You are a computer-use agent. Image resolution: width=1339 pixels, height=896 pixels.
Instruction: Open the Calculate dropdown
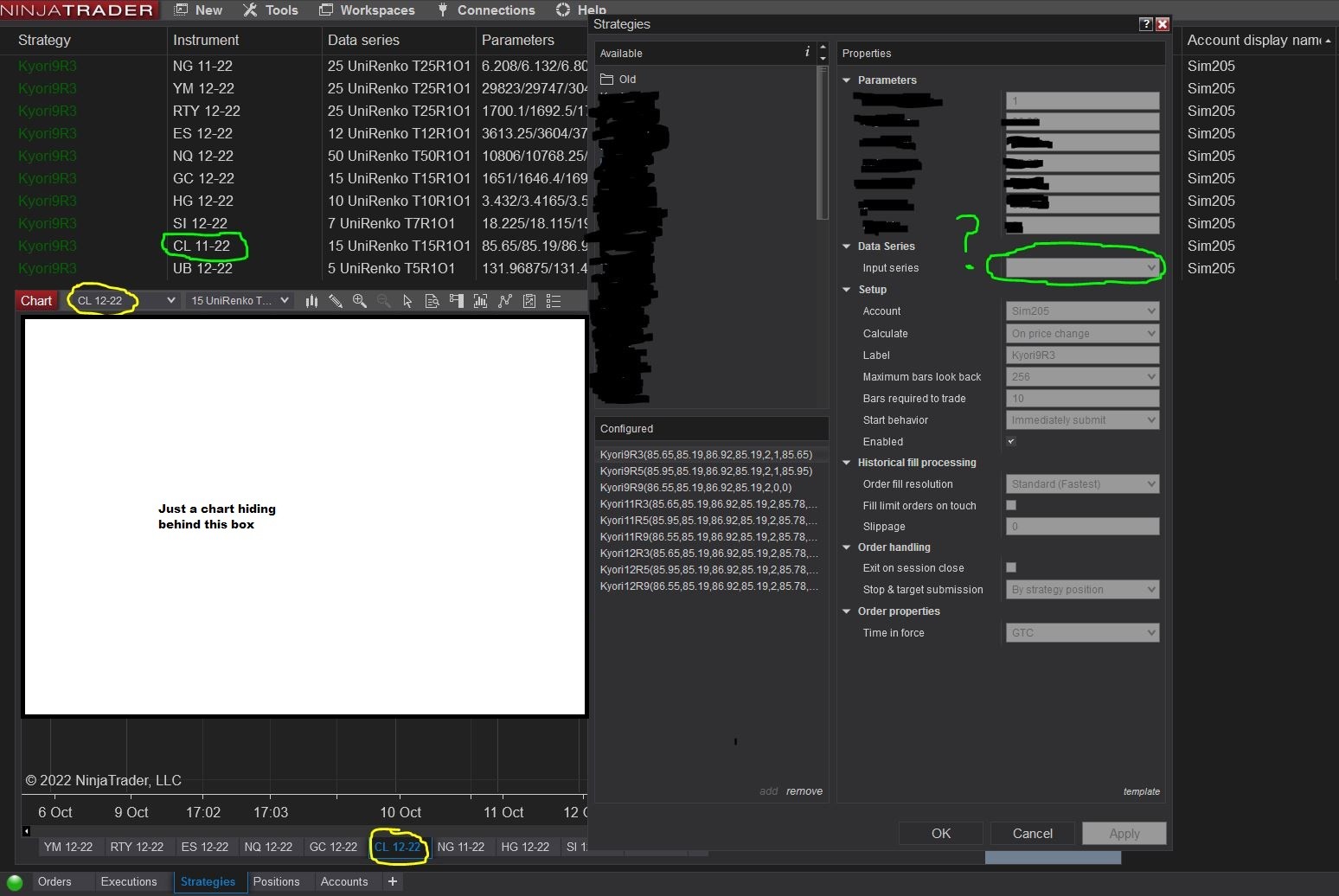click(1082, 334)
